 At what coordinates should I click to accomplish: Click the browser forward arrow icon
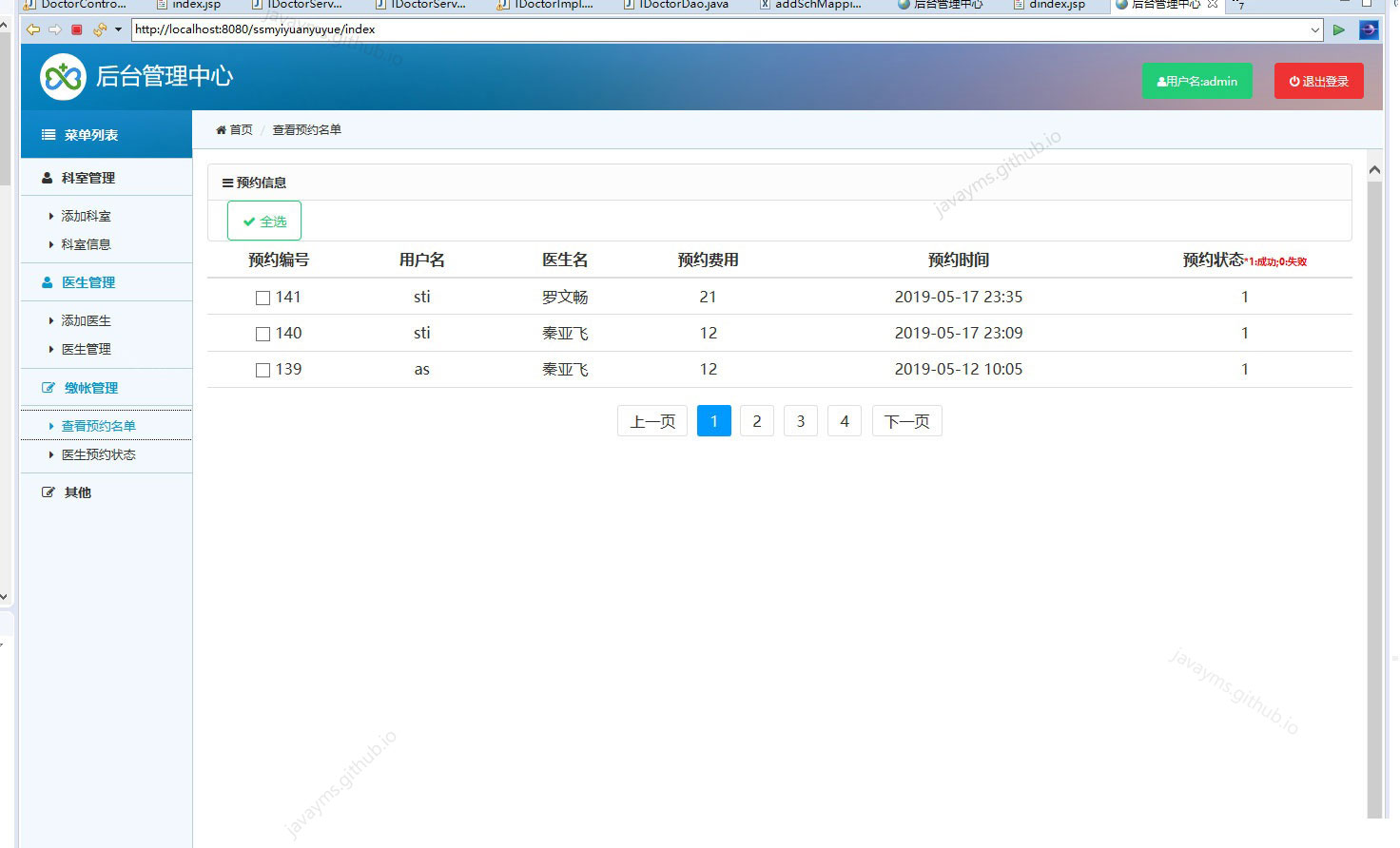55,29
